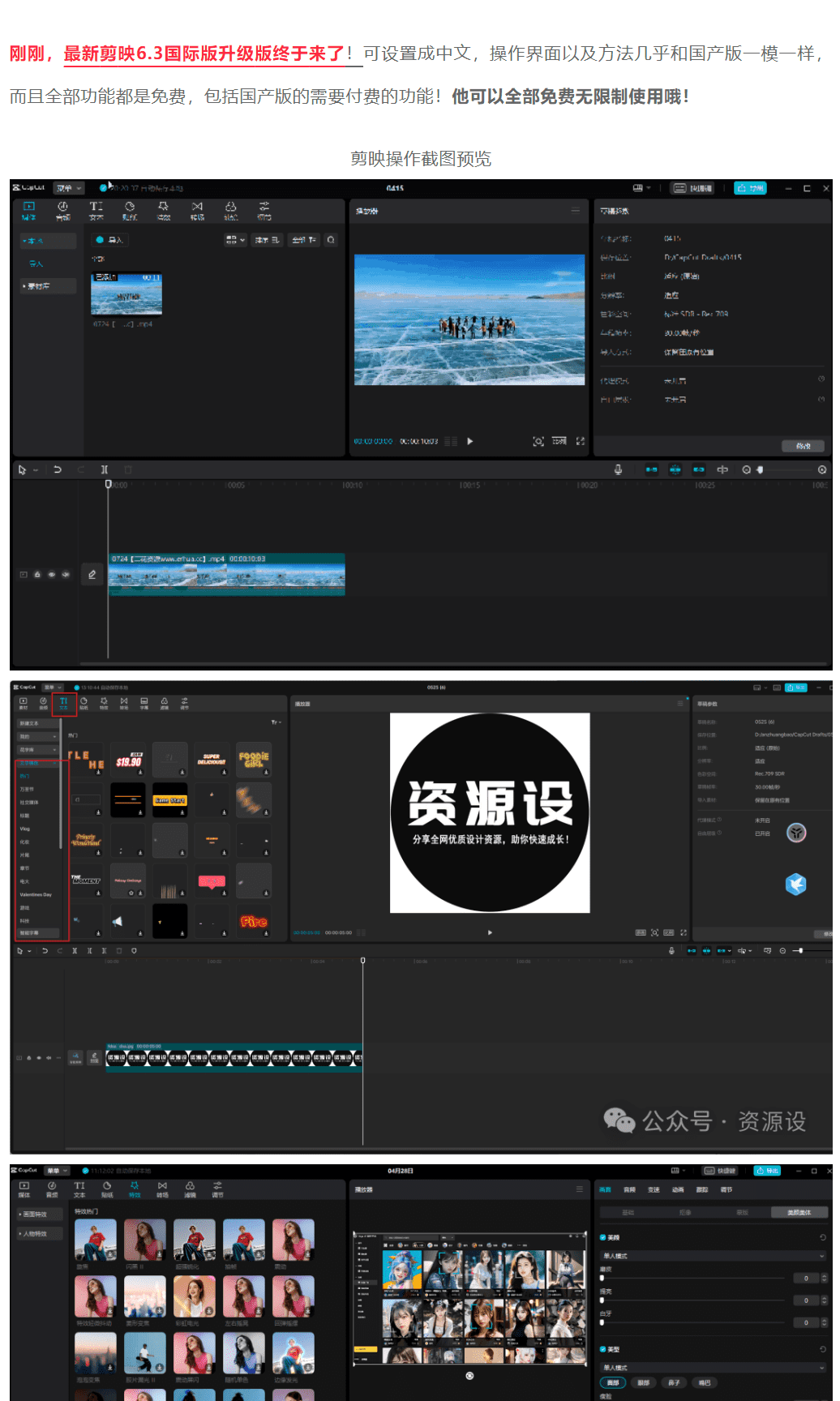Screen dimensions: 840x1401
Task: Toggle linkage on first timeline toolbar
Action: pos(699,469)
